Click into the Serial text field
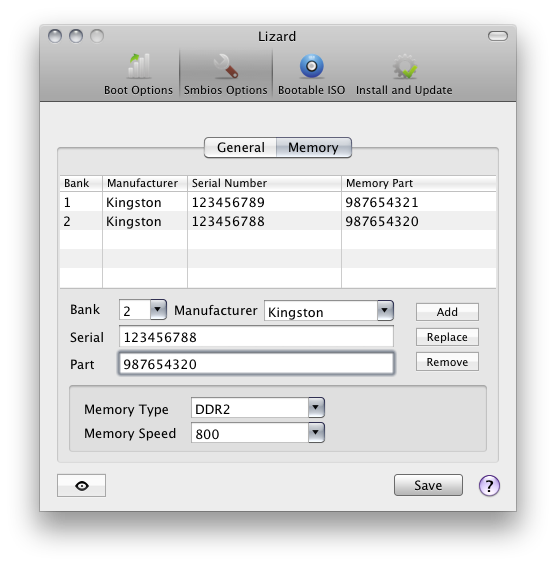 [256, 337]
